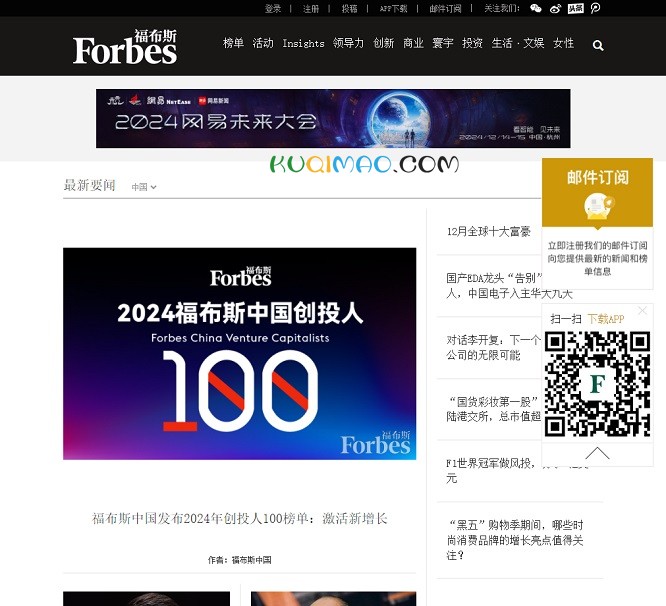666x606 pixels.
Task: Open headline 福布斯中国发布2024年创投人100榜单
Action: point(240,519)
